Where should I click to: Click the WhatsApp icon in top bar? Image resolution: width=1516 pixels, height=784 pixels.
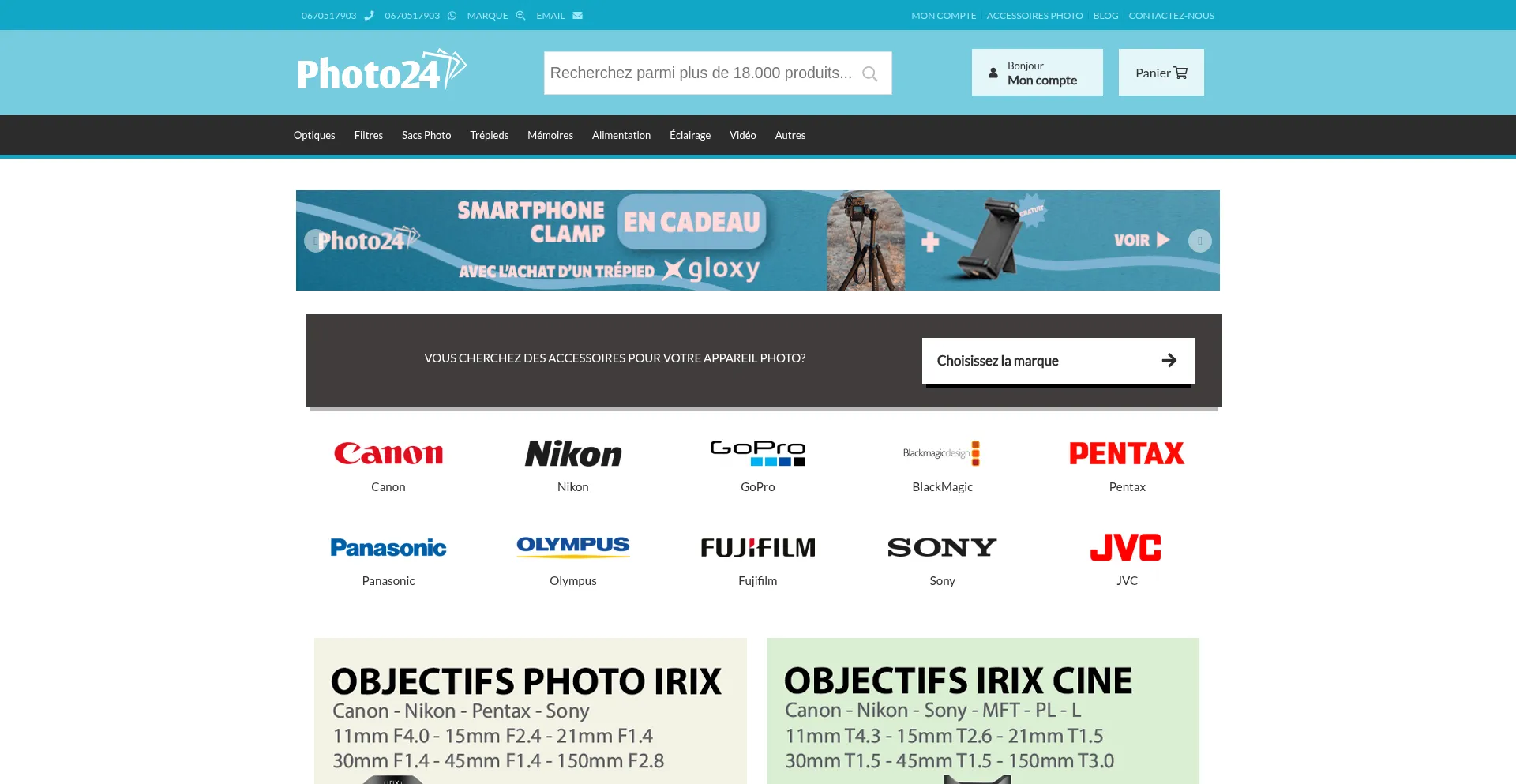click(x=452, y=16)
